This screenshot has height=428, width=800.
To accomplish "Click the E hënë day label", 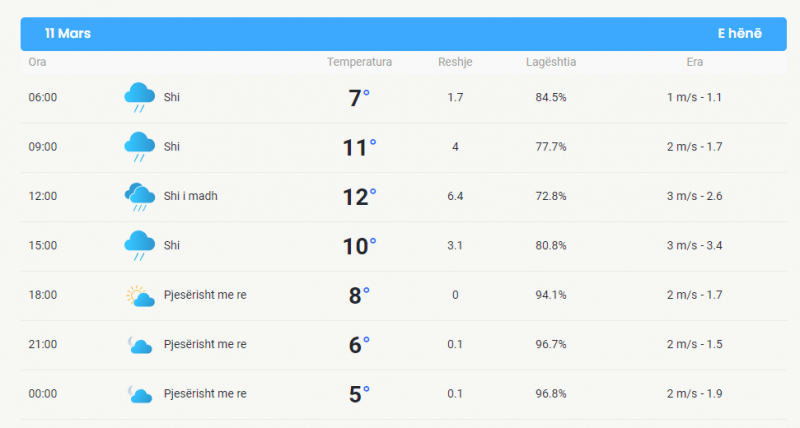I will tap(740, 34).
